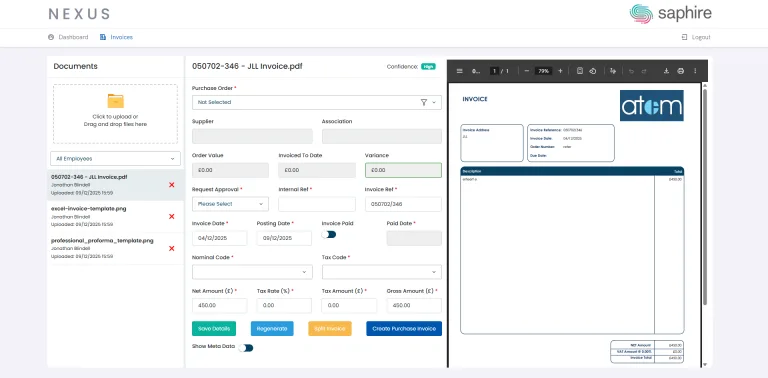Expand the Nominal Code dropdown
The height and width of the screenshot is (378, 768).
[x=252, y=272]
